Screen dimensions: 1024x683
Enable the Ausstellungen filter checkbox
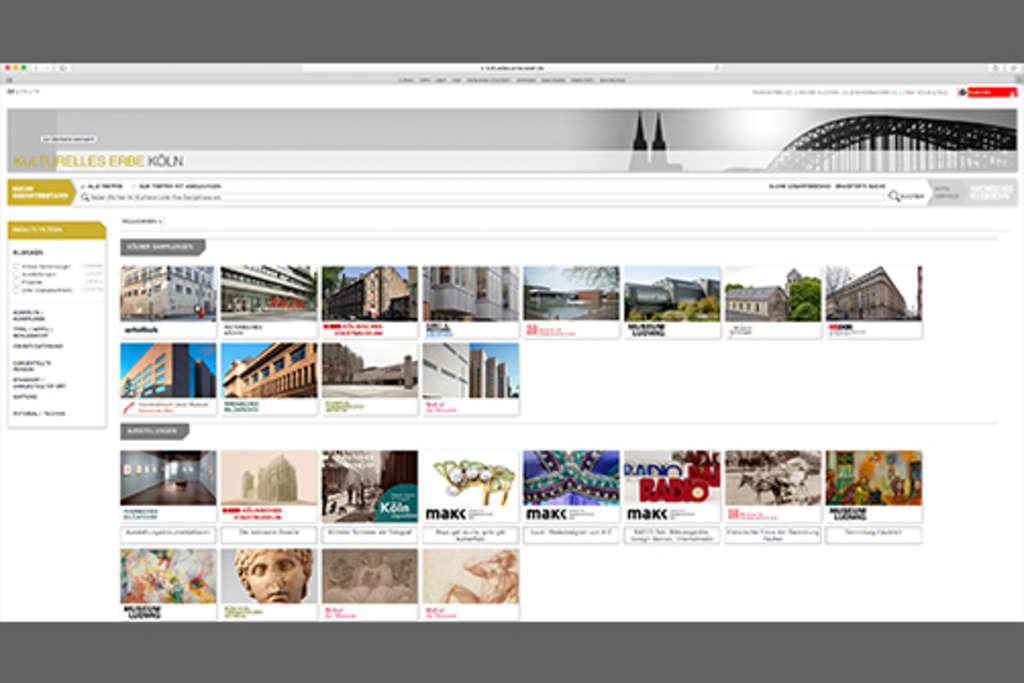[16, 274]
